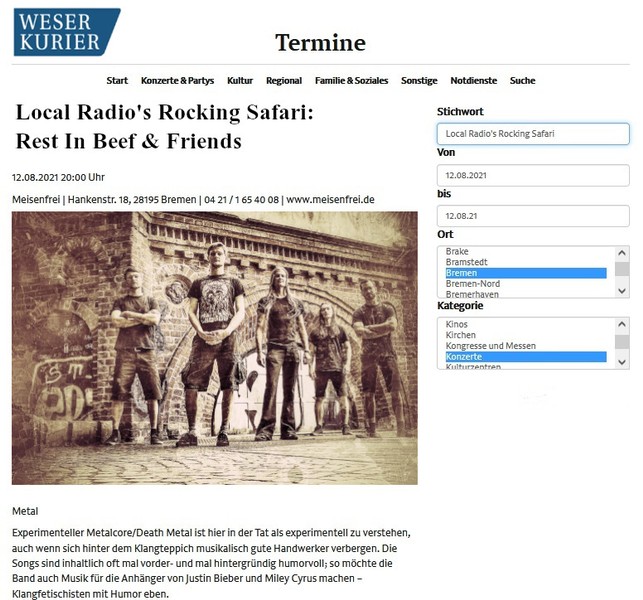Click the Weser Kurier logo
643x600 pixels.
pos(67,32)
